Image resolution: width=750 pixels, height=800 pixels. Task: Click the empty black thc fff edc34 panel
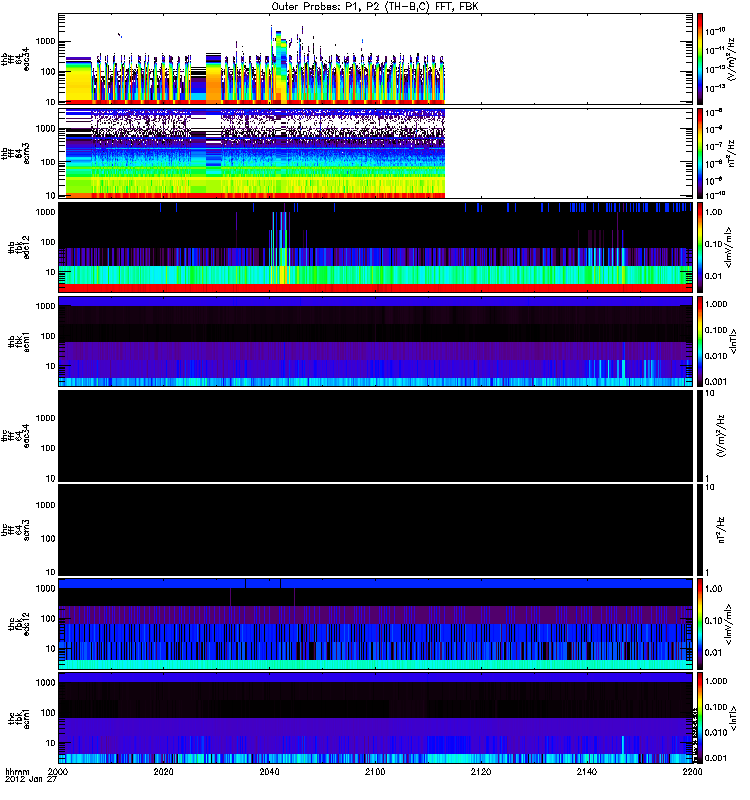click(375, 434)
